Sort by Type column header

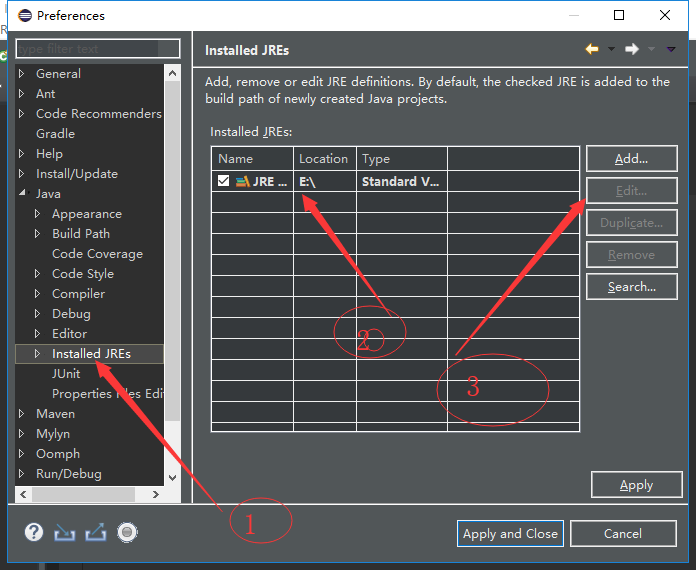[x=402, y=158]
